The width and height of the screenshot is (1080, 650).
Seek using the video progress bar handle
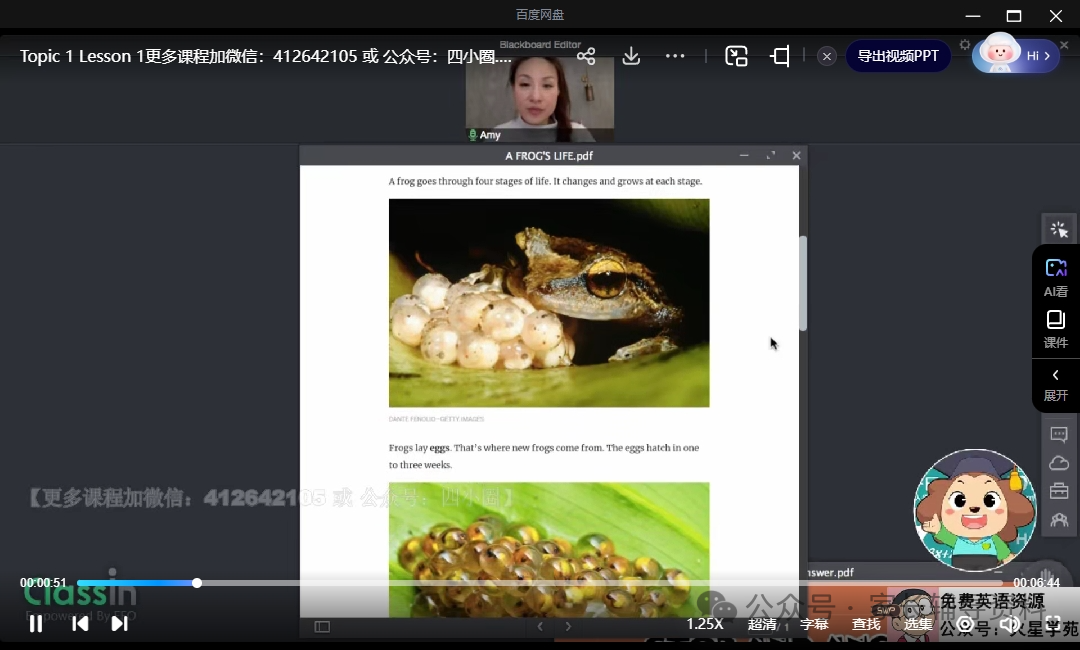tap(197, 583)
